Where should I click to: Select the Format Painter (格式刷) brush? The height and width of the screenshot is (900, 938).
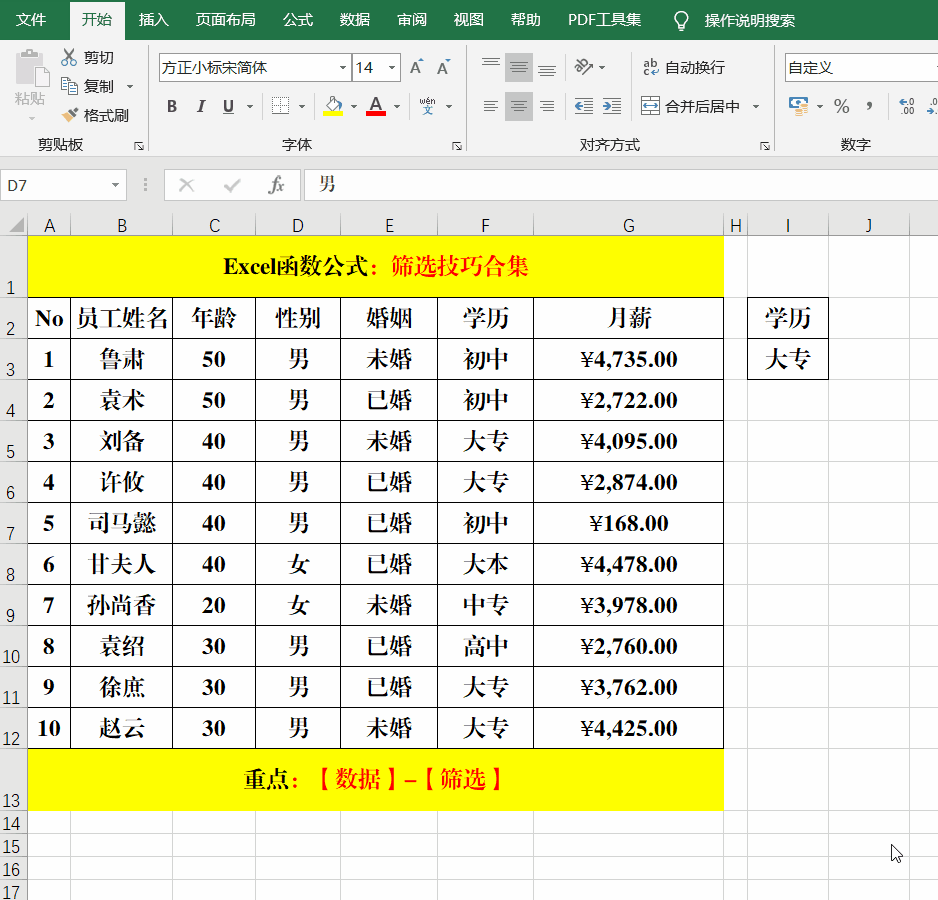[70, 114]
